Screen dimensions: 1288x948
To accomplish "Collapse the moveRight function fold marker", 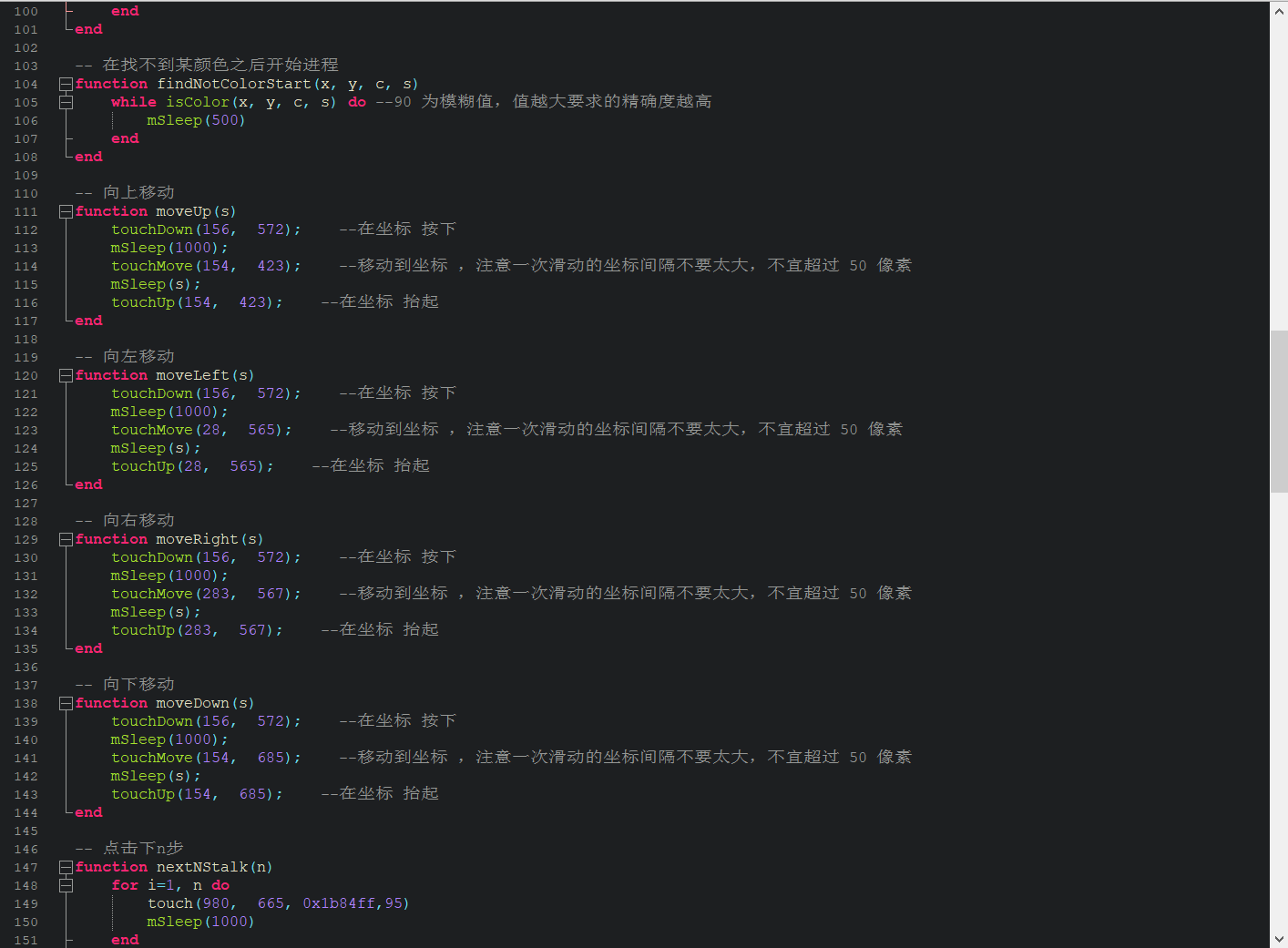I will 66,539.
